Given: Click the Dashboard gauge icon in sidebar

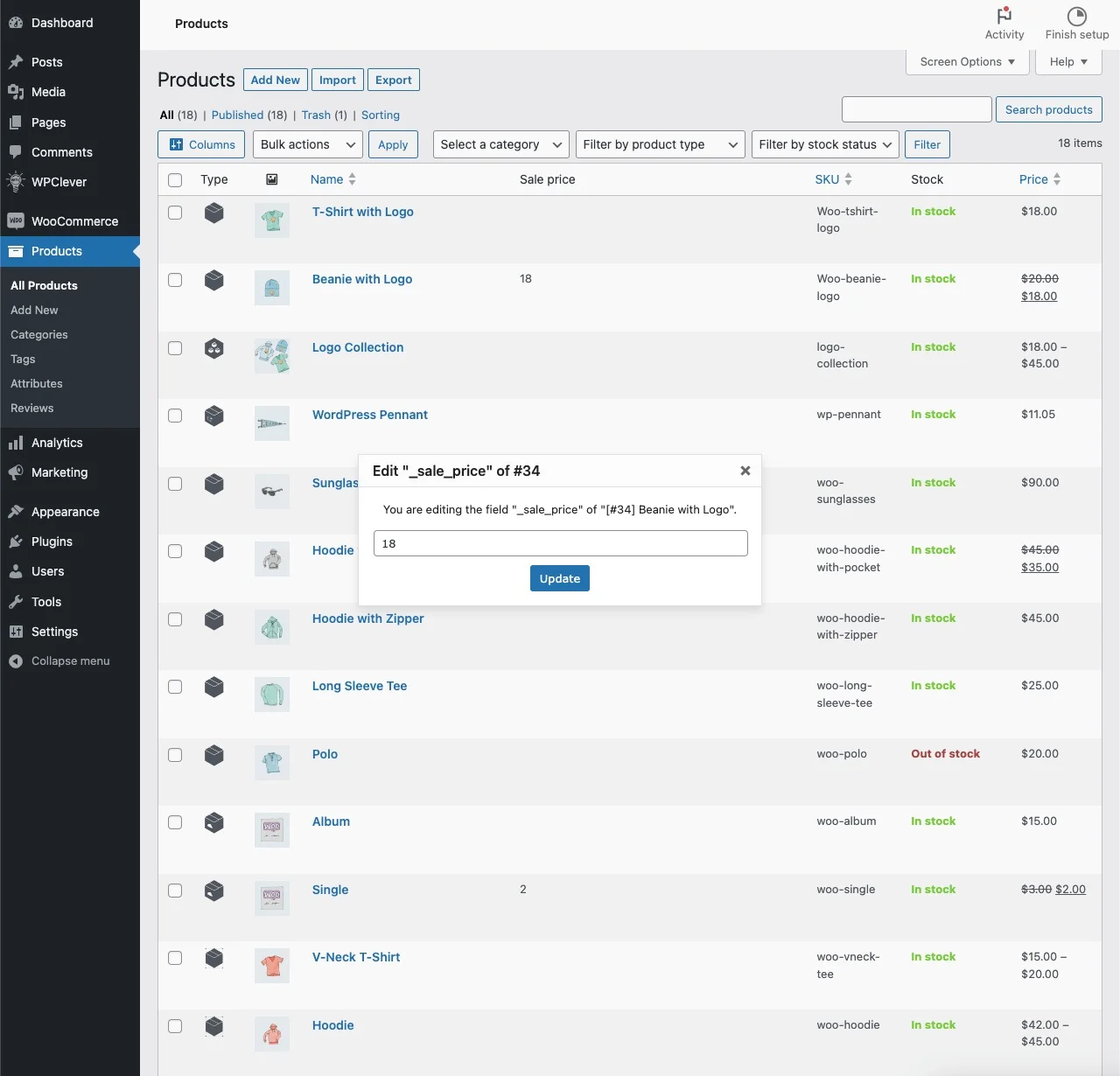Looking at the screenshot, I should [x=16, y=23].
